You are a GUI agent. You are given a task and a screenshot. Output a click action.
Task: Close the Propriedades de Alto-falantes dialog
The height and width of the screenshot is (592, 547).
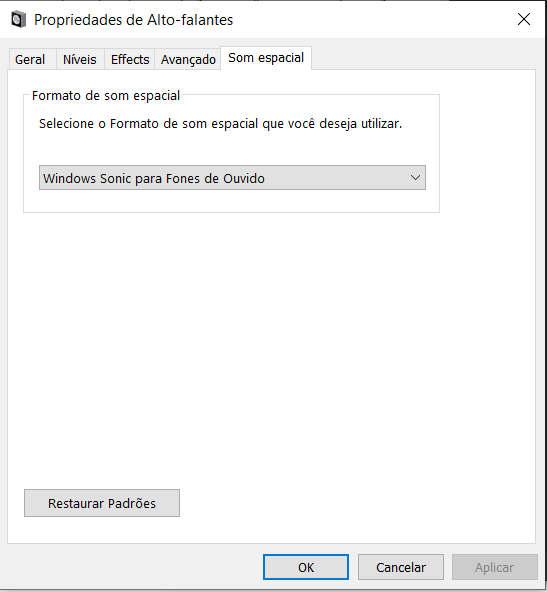[x=524, y=19]
